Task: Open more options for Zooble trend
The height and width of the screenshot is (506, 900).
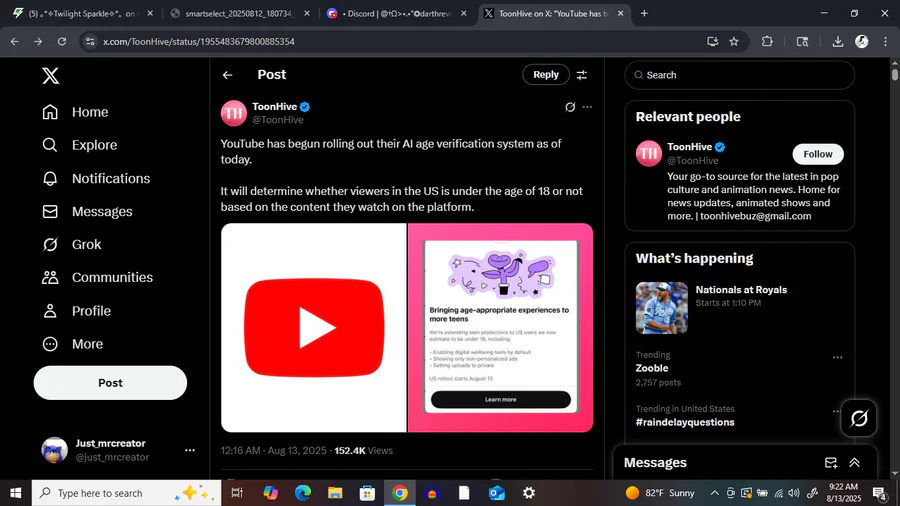Action: point(837,357)
